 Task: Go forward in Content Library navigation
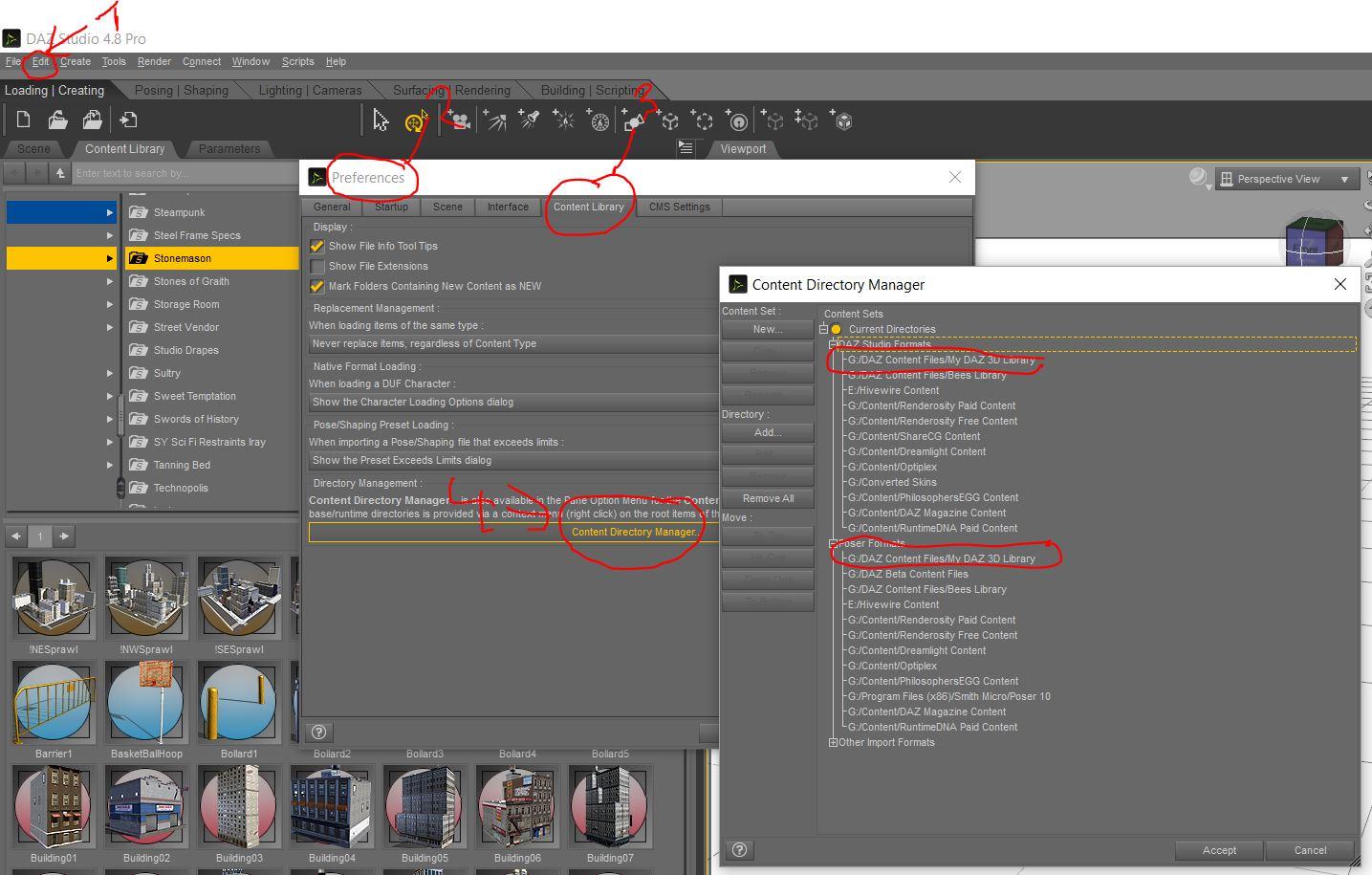tap(36, 173)
